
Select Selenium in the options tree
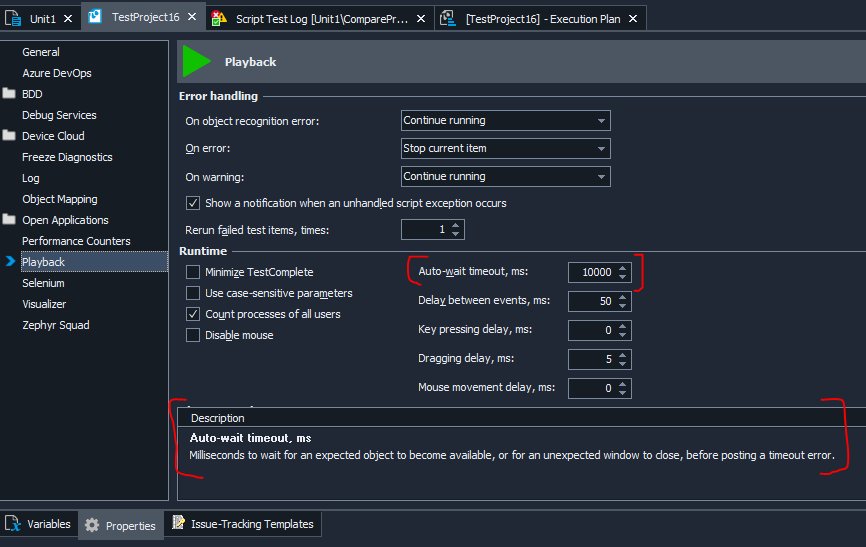coord(43,283)
